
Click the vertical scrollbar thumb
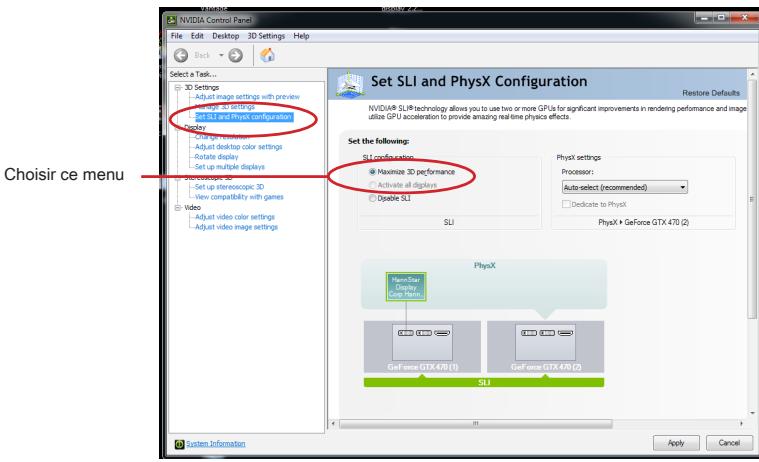click(x=752, y=199)
